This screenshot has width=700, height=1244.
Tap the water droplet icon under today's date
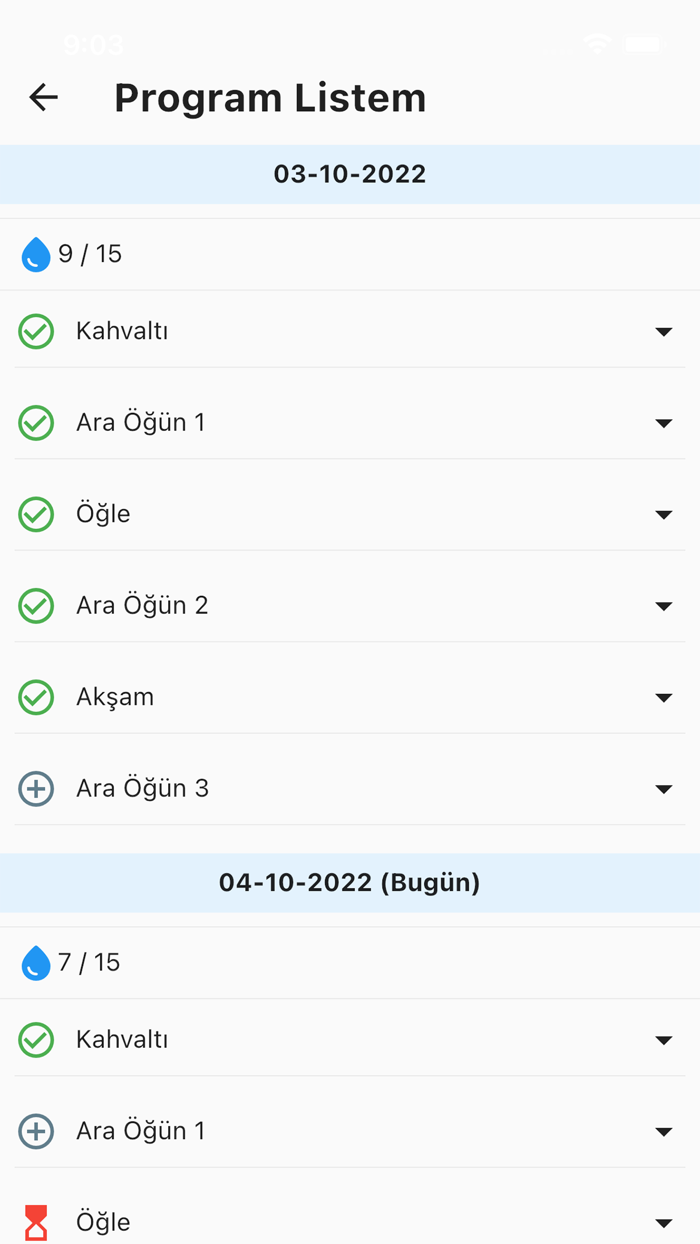35,963
